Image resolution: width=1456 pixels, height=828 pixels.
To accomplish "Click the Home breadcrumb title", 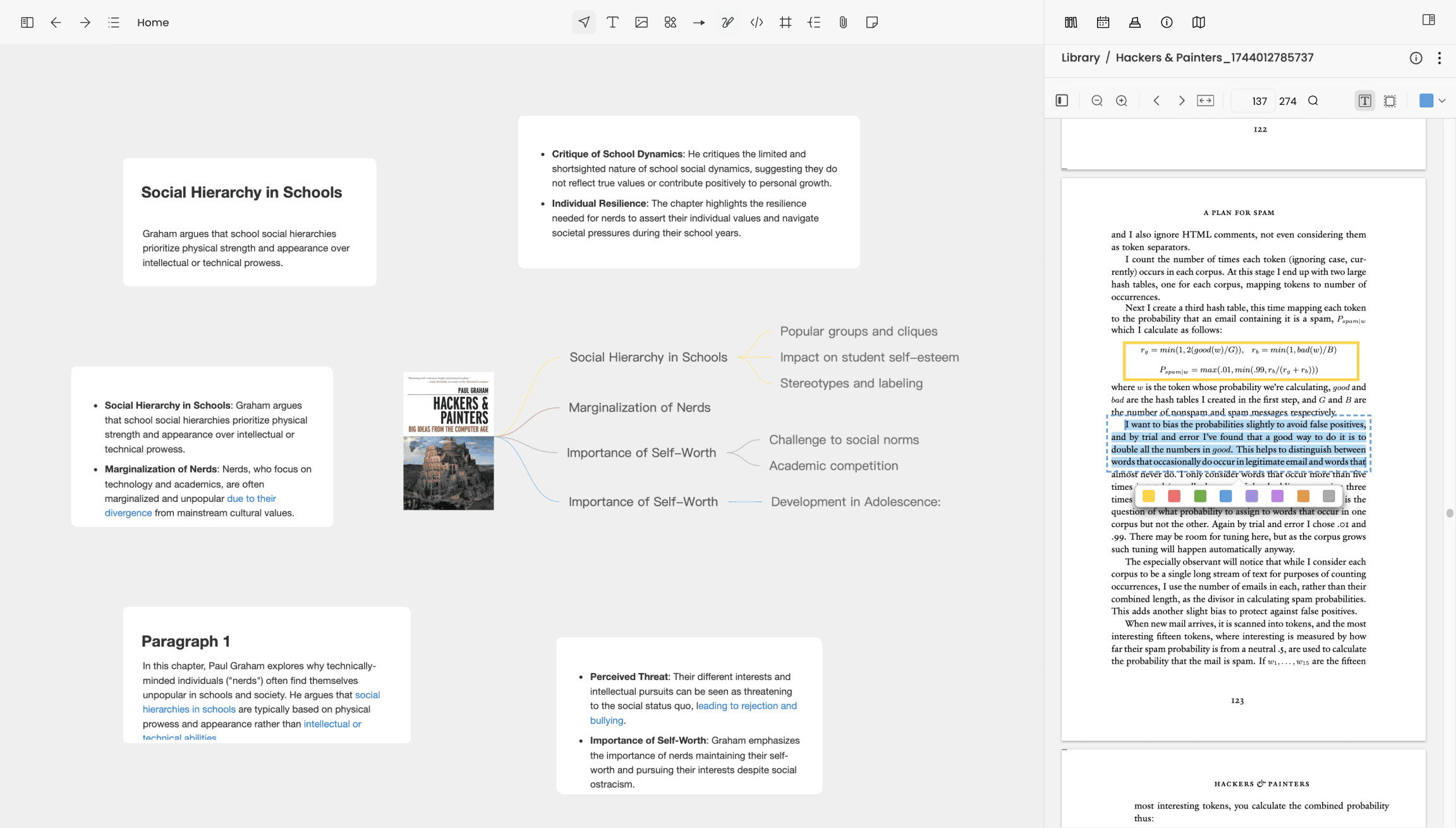I will click(153, 22).
